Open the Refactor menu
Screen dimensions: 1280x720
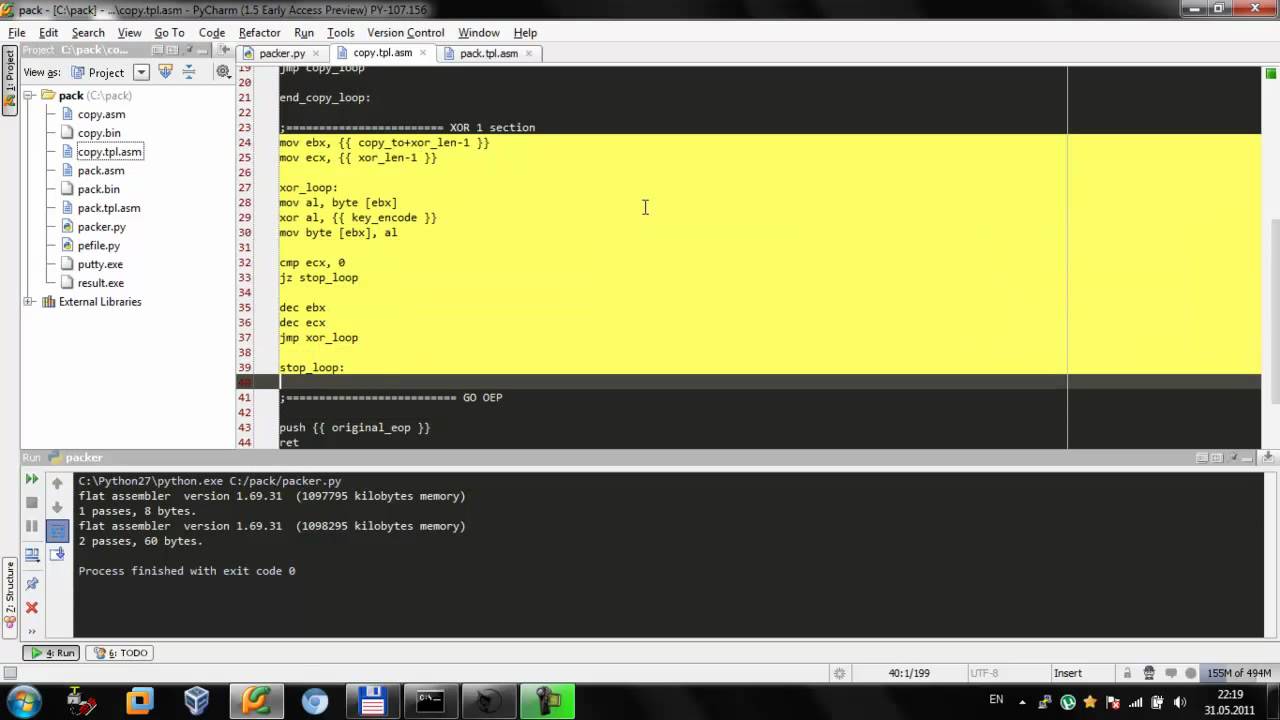259,33
